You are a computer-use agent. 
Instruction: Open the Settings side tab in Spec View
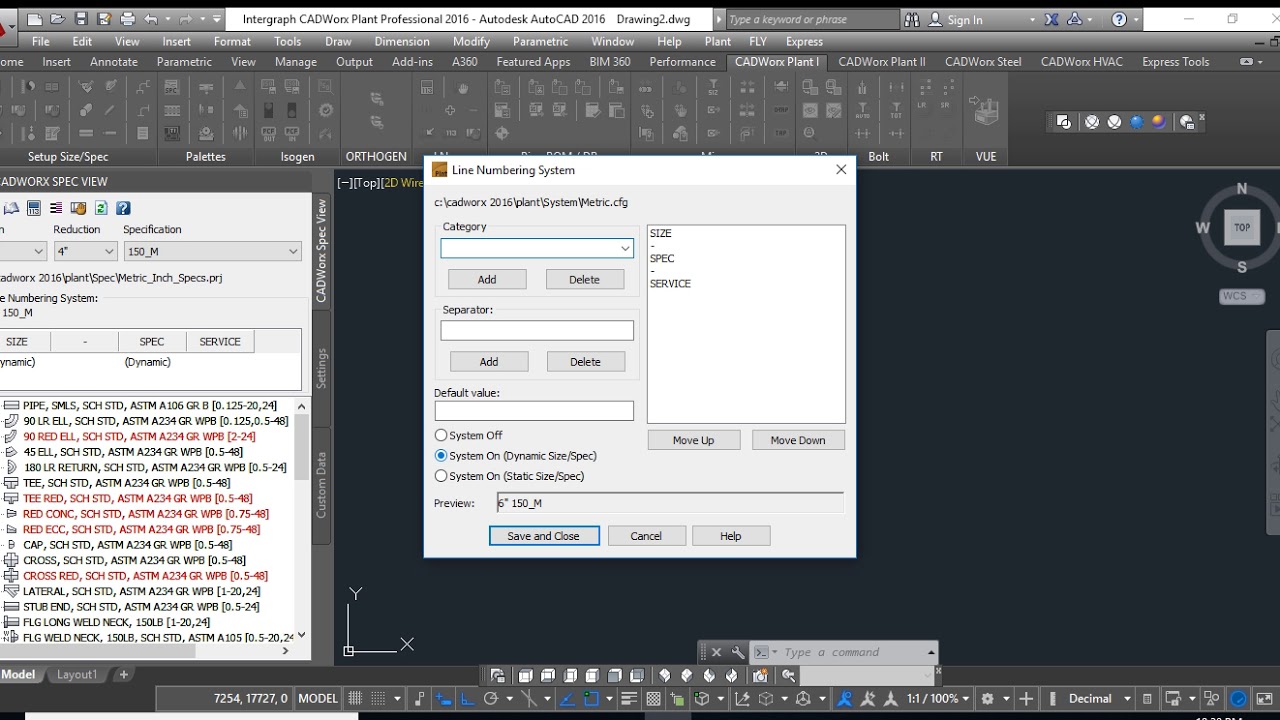322,368
